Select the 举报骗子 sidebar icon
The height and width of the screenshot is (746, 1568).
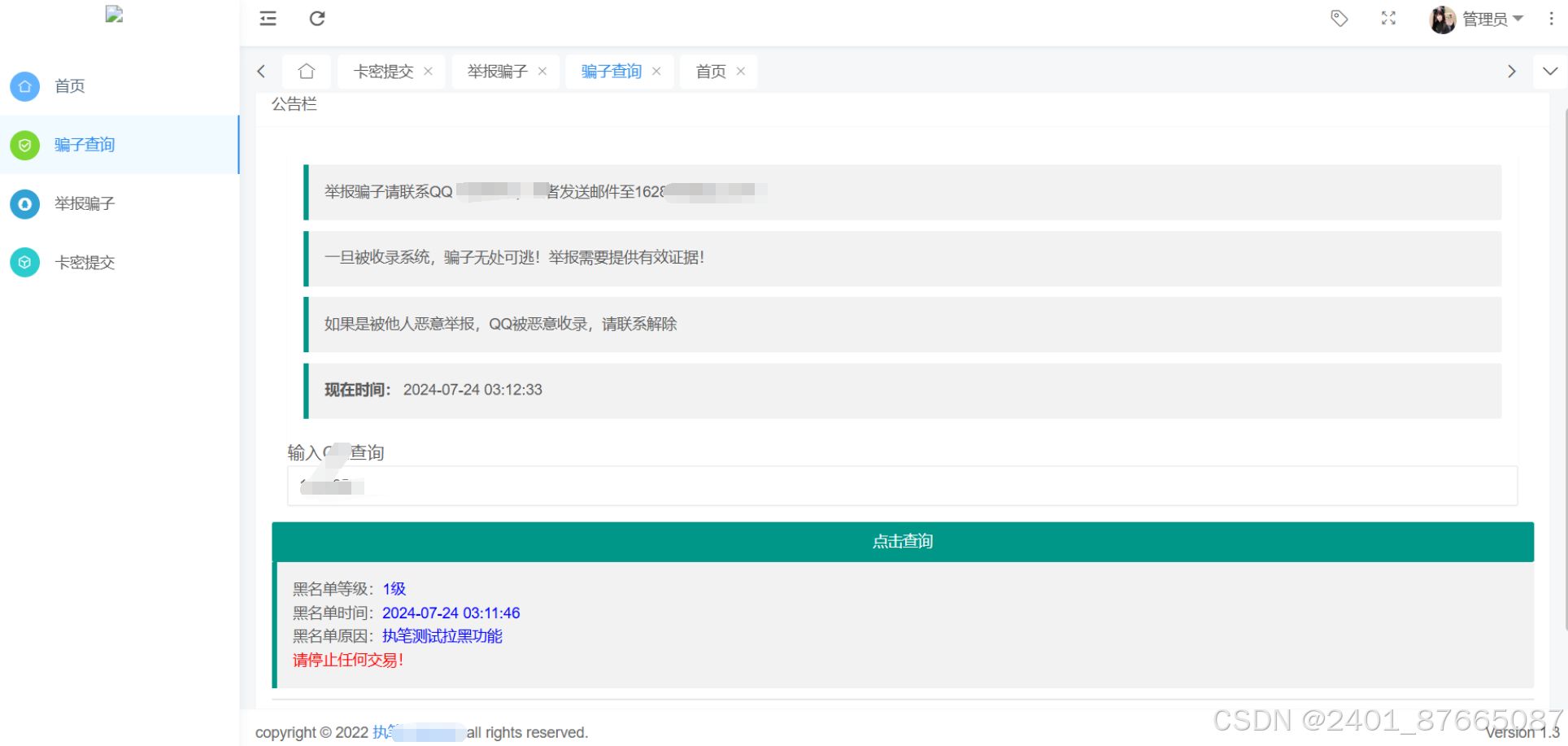click(x=24, y=204)
